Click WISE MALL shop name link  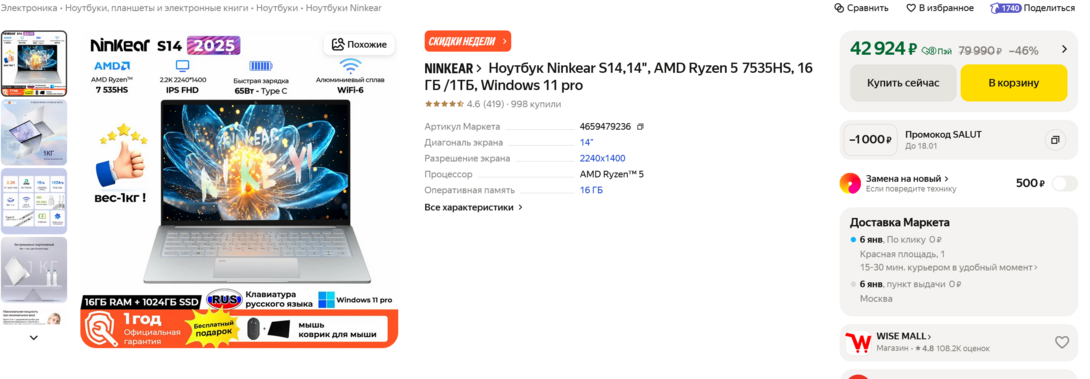click(x=903, y=337)
